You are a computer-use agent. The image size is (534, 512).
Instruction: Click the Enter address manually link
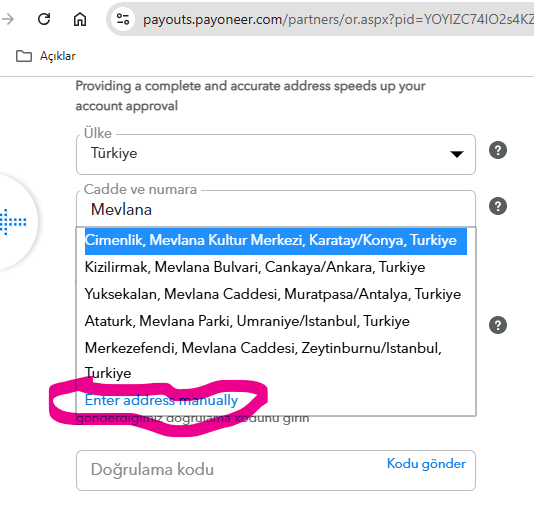[x=161, y=400]
